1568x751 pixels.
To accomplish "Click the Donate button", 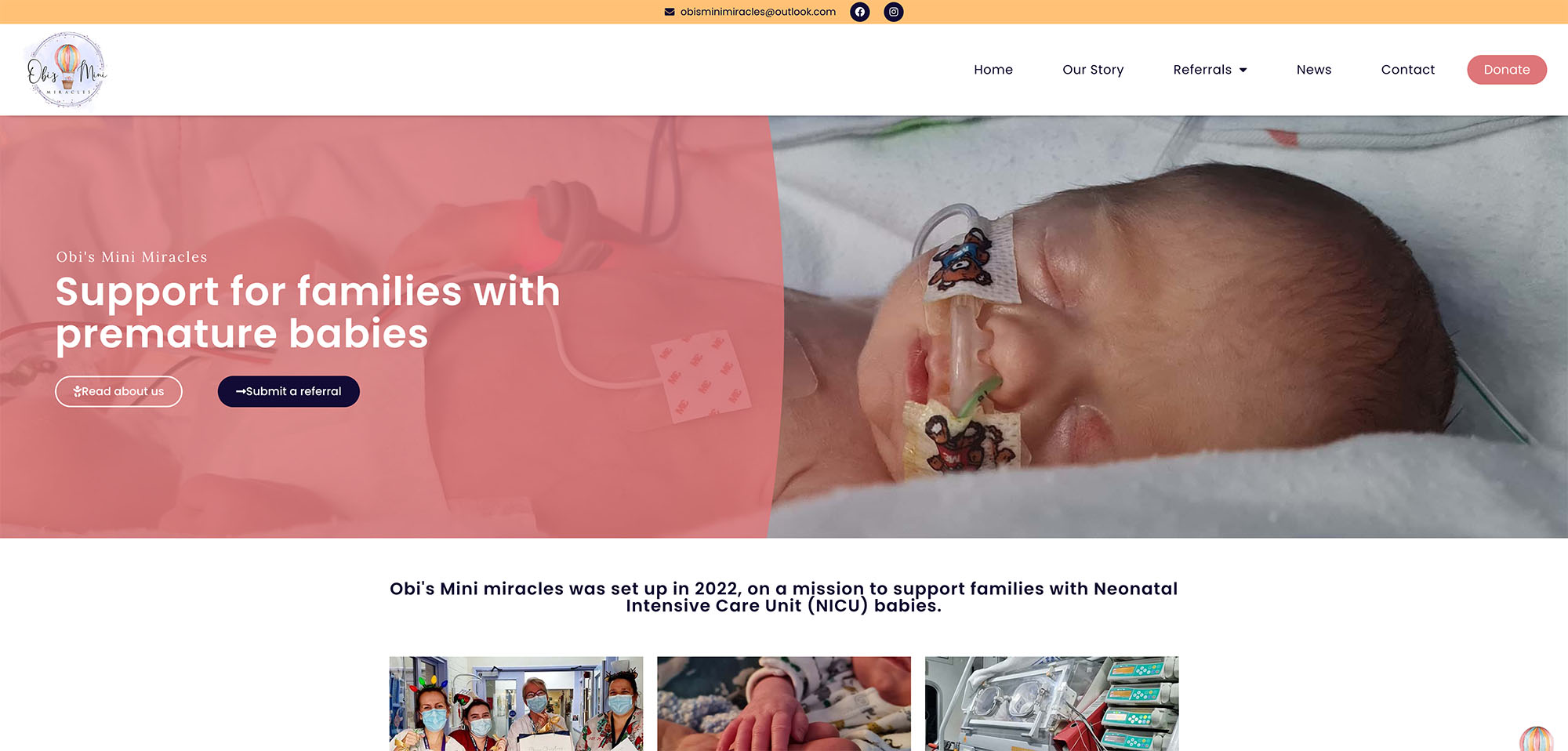I will coord(1507,70).
